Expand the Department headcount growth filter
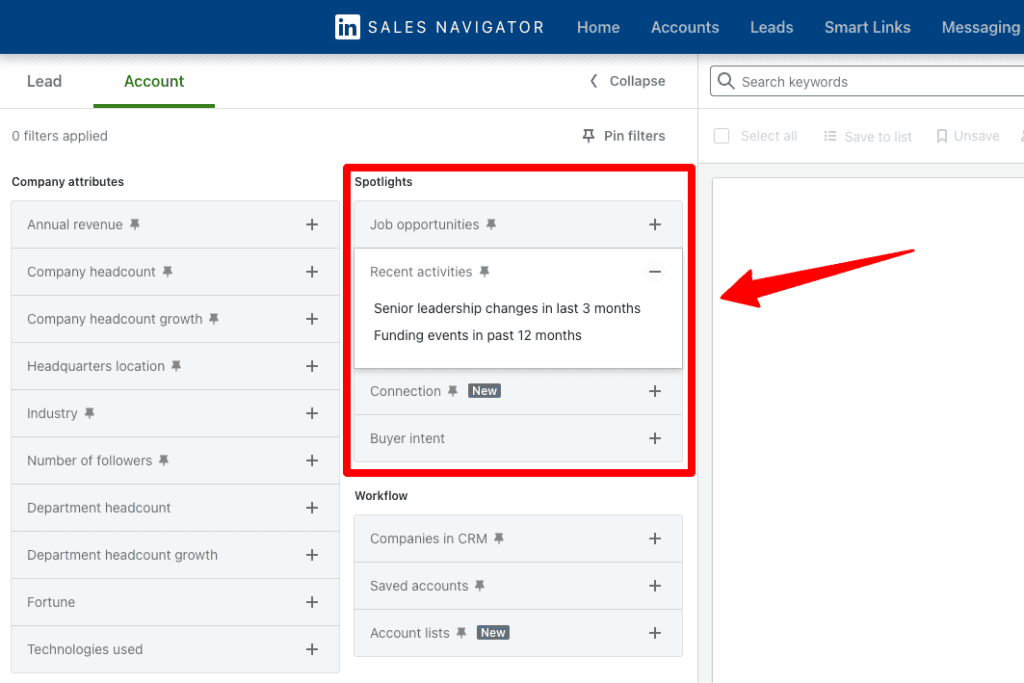Image resolution: width=1024 pixels, height=683 pixels. (x=312, y=554)
